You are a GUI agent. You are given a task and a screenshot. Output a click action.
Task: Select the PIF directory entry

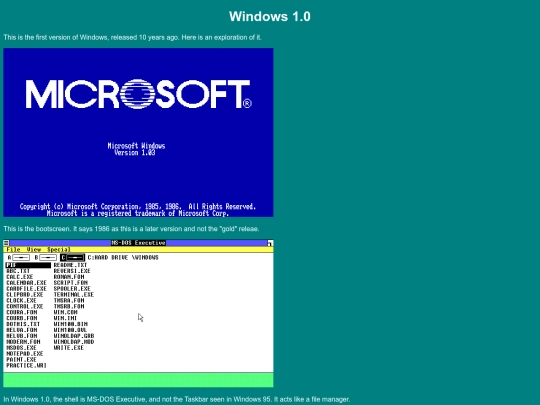point(28,265)
